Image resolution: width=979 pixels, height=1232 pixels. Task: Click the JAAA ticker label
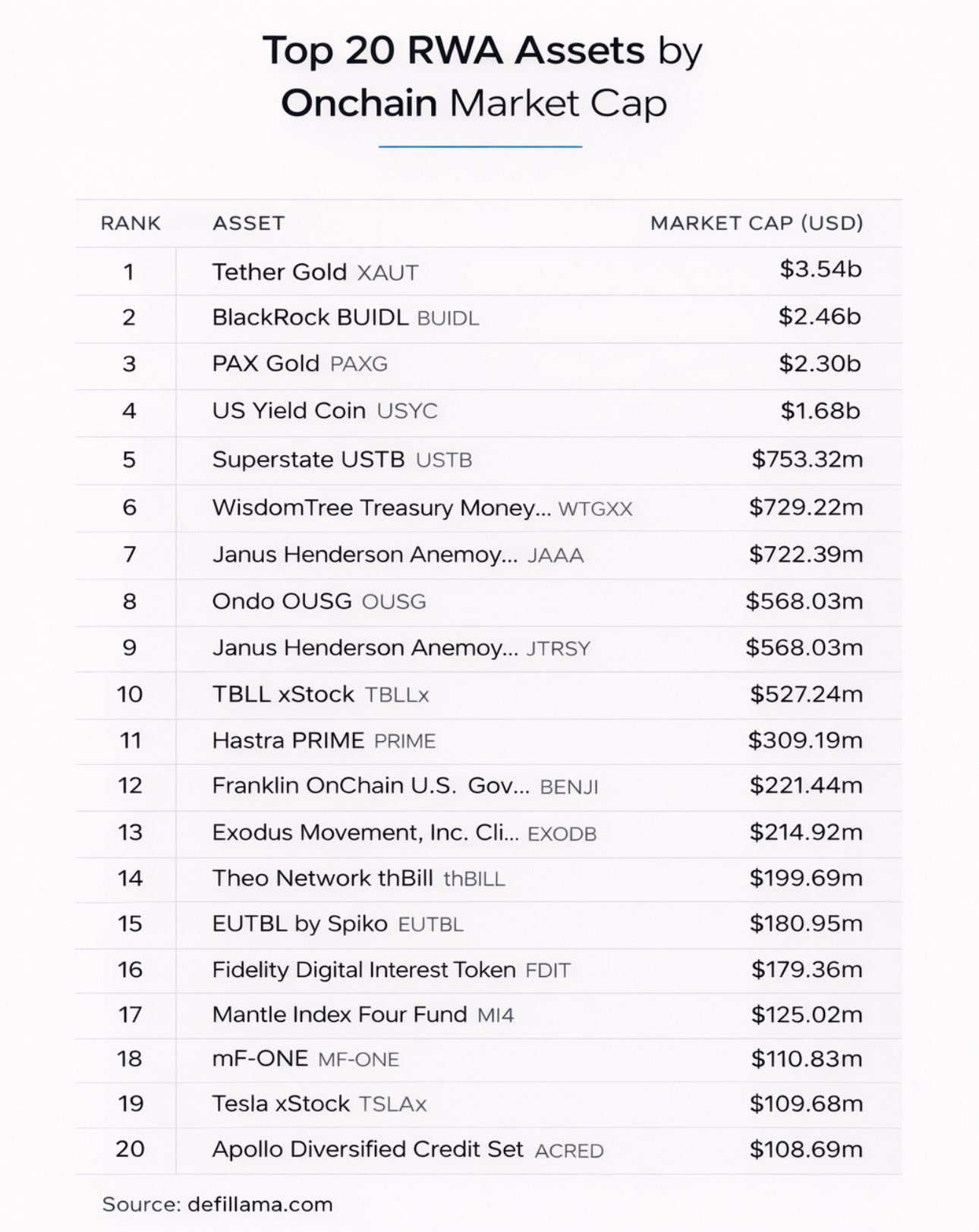coord(556,555)
